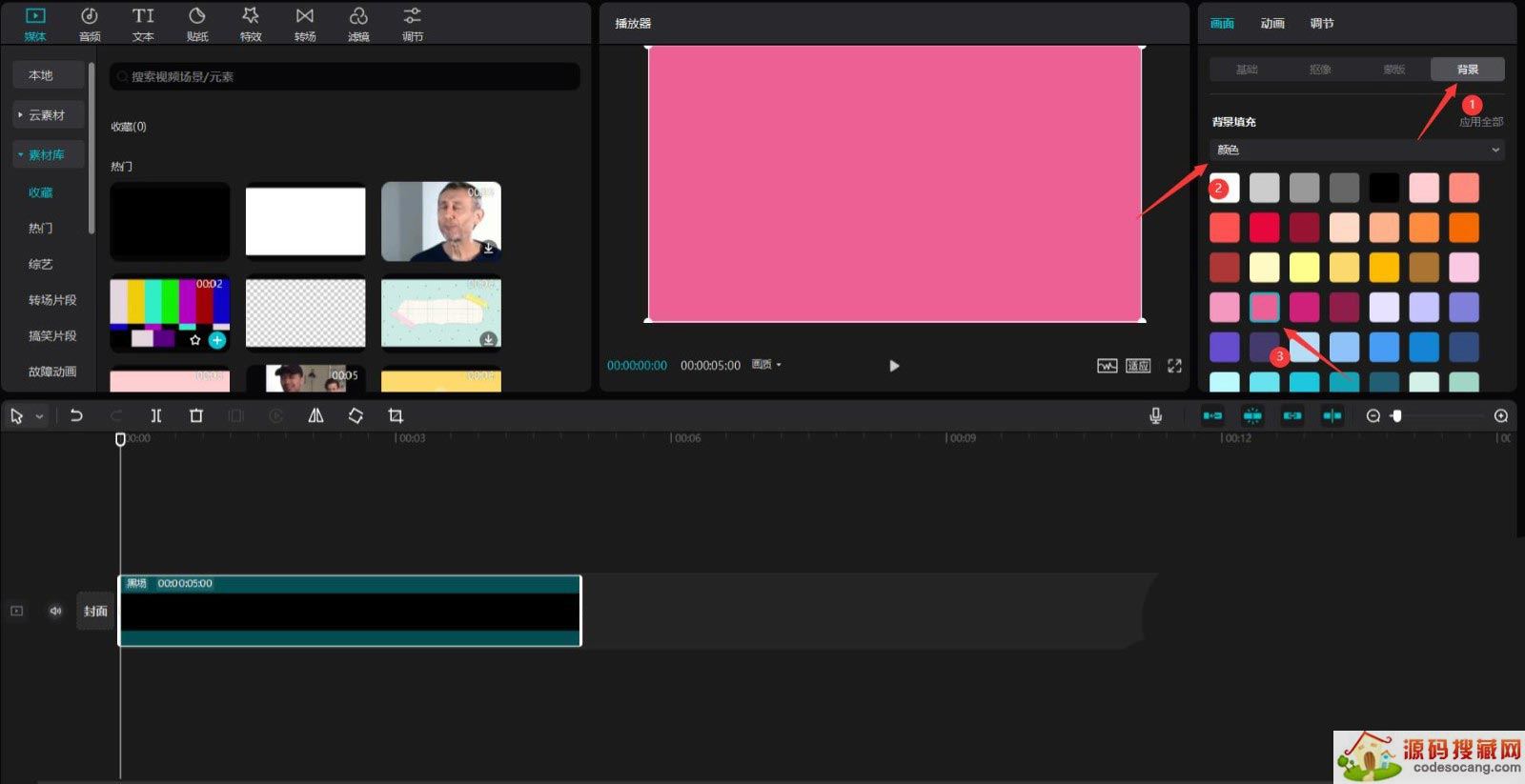Toggle auto snapping in timeline toolbar
This screenshot has height=784, width=1525.
[x=1252, y=416]
